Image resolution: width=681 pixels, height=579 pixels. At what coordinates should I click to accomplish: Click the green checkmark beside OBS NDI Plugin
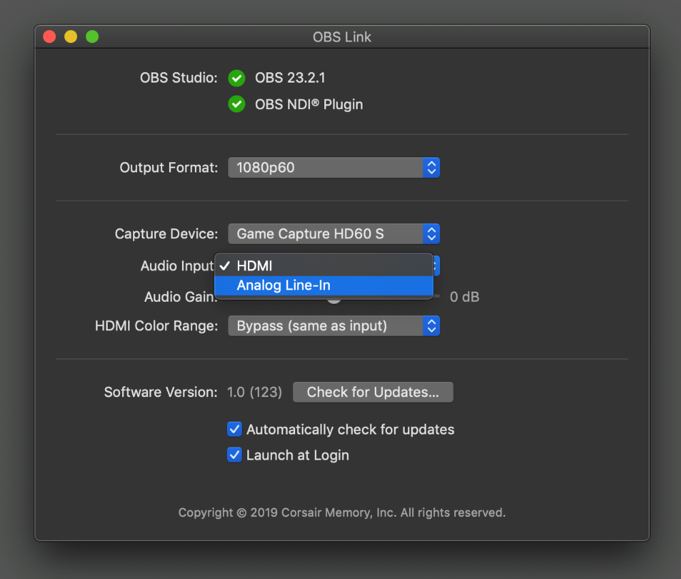click(236, 104)
